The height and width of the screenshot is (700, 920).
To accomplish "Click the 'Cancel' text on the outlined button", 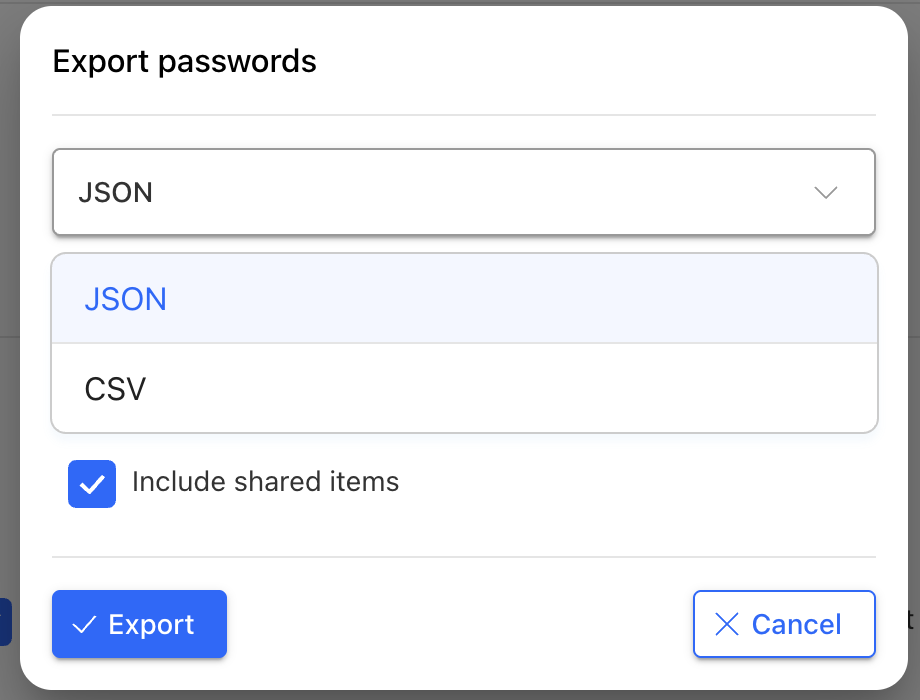I will click(797, 624).
